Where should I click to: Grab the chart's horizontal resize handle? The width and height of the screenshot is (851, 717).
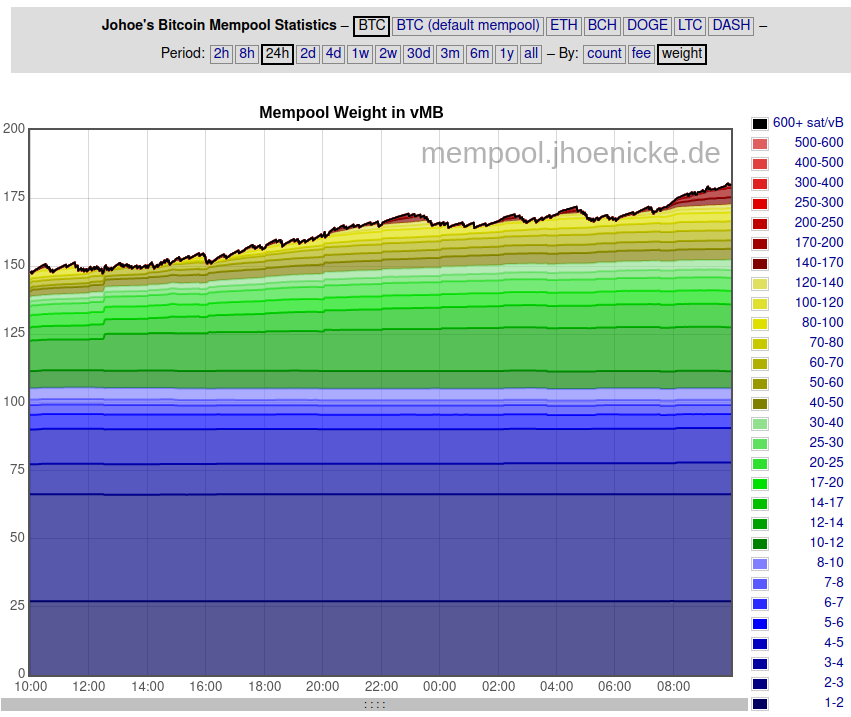point(375,704)
